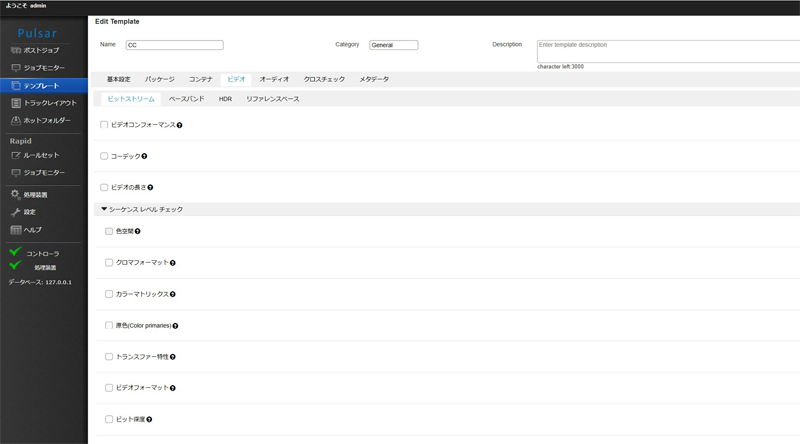
Task: Check the 原色(Color primaries) checkbox
Action: pos(109,325)
